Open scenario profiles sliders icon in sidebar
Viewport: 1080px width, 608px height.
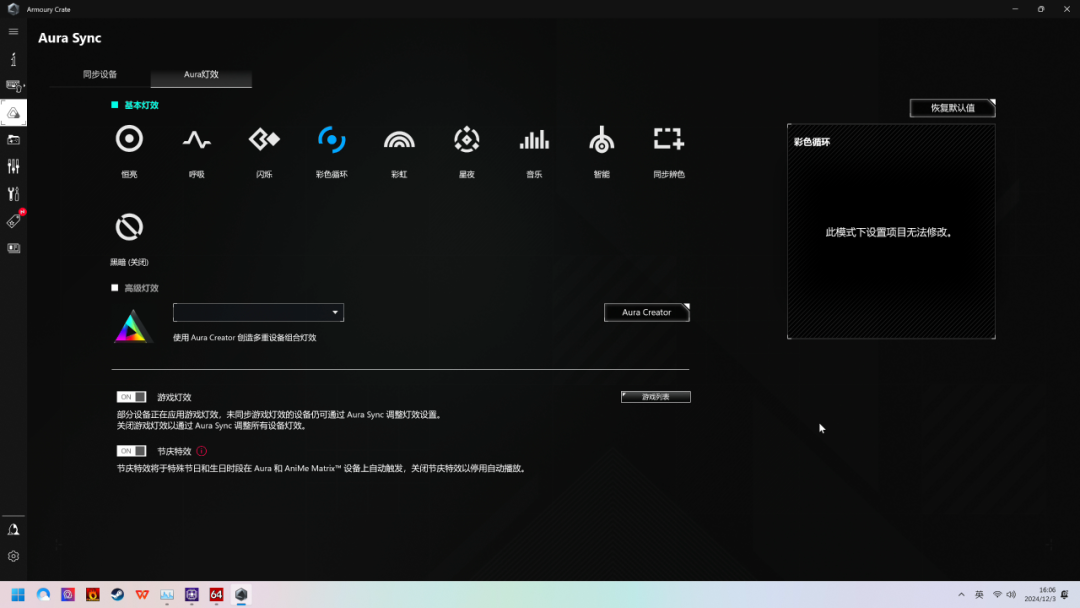pyautogui.click(x=13, y=167)
